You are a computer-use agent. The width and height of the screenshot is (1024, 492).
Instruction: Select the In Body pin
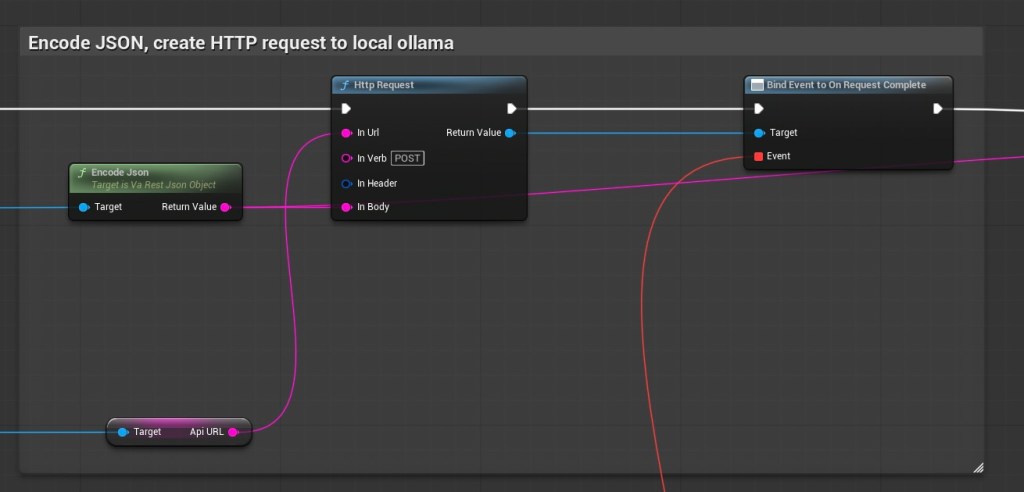(x=346, y=207)
